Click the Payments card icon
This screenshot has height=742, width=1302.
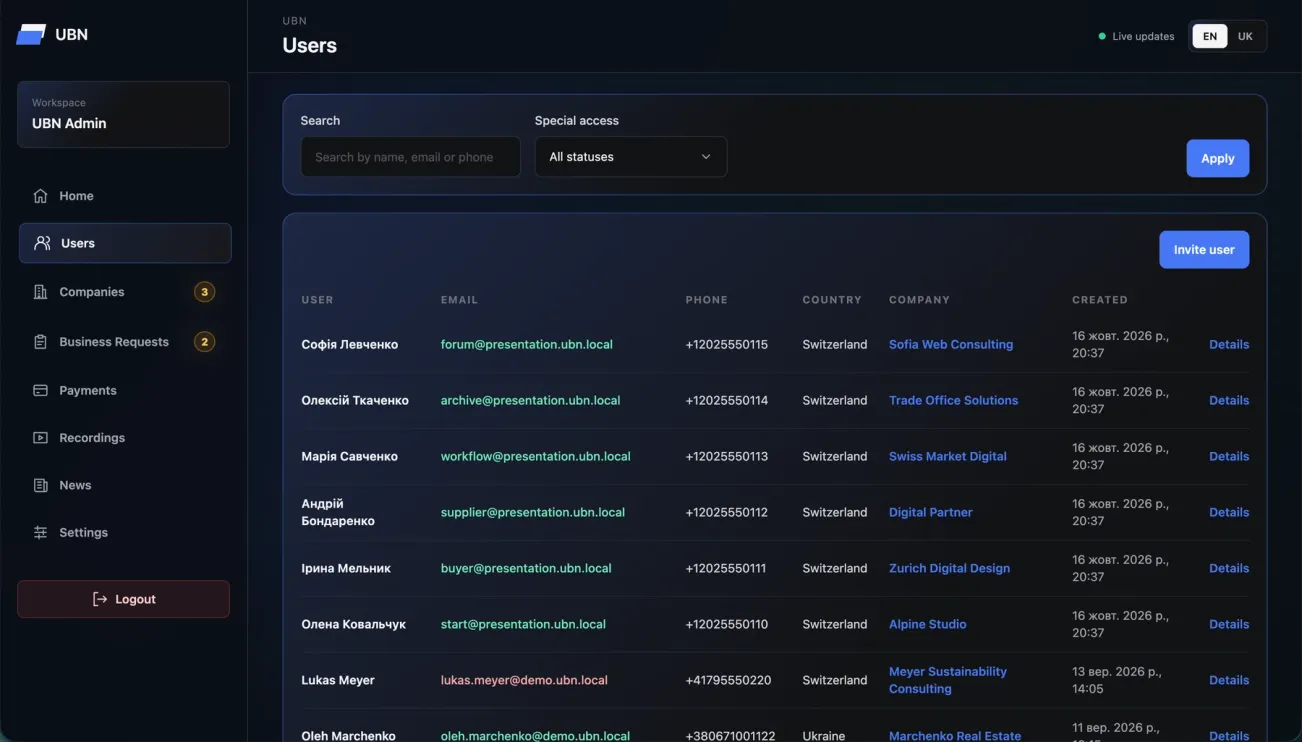[x=40, y=390]
